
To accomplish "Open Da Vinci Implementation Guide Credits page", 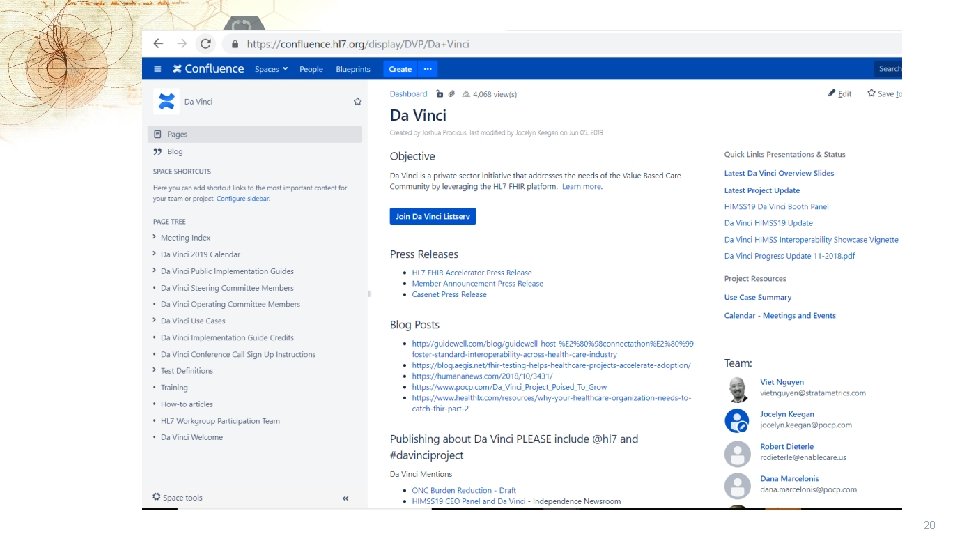I will [x=227, y=337].
